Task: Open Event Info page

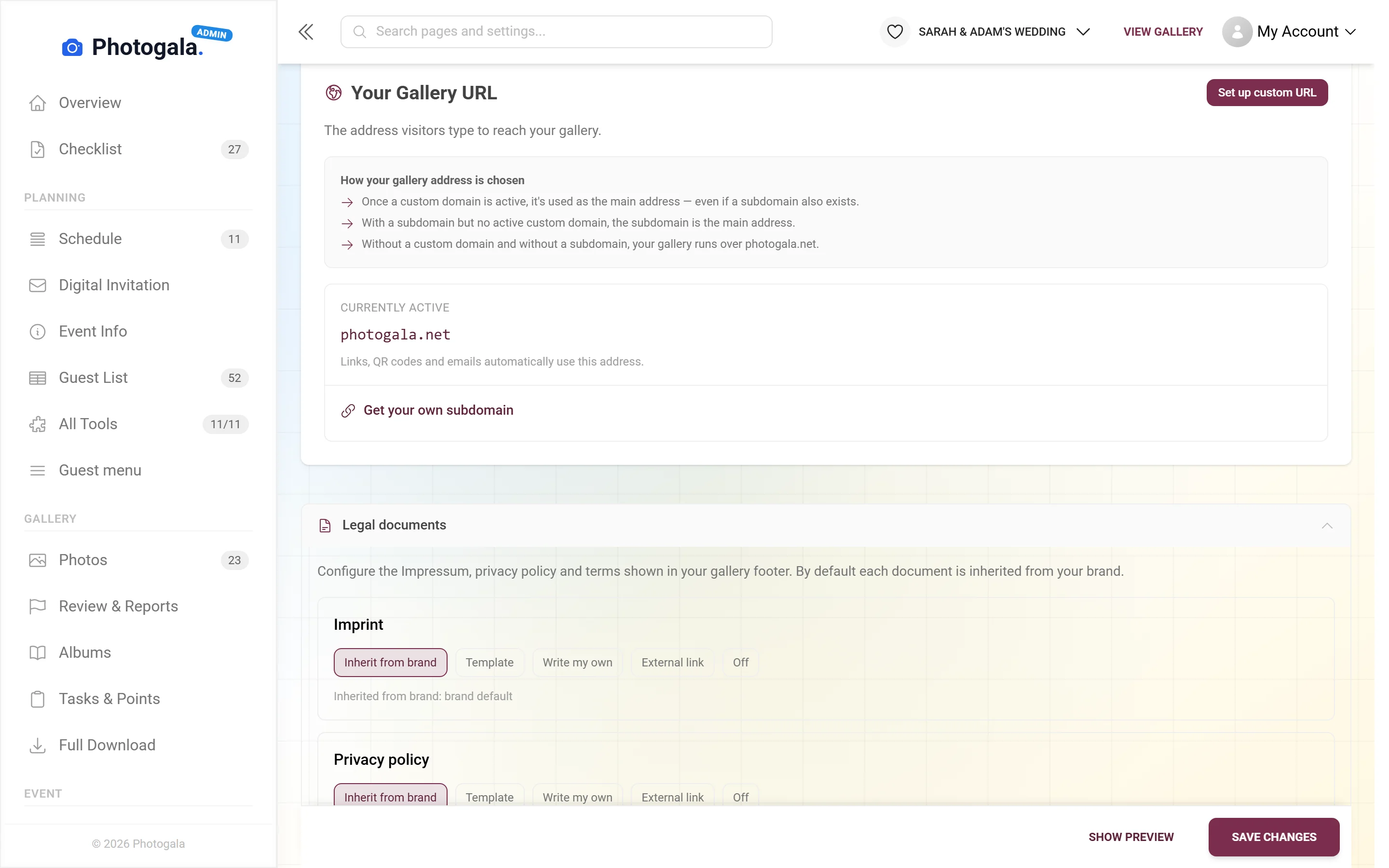Action: 138,332
